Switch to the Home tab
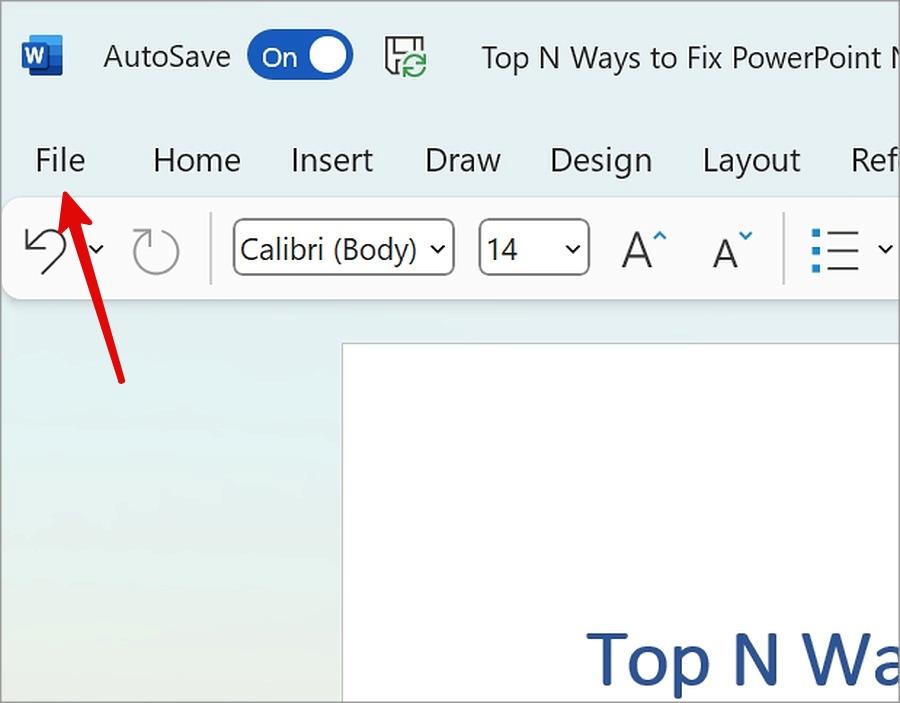This screenshot has width=900, height=703. coord(197,160)
